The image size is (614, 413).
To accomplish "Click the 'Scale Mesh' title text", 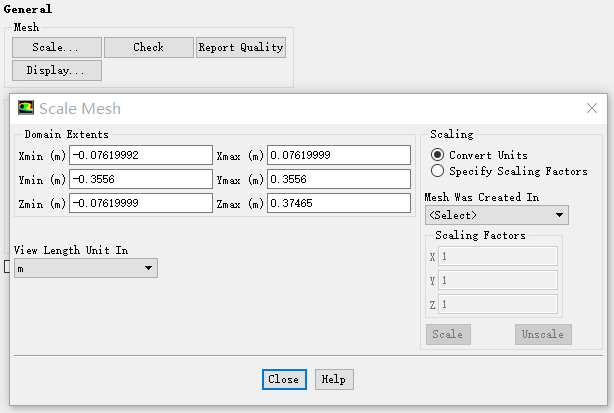I will click(80, 108).
